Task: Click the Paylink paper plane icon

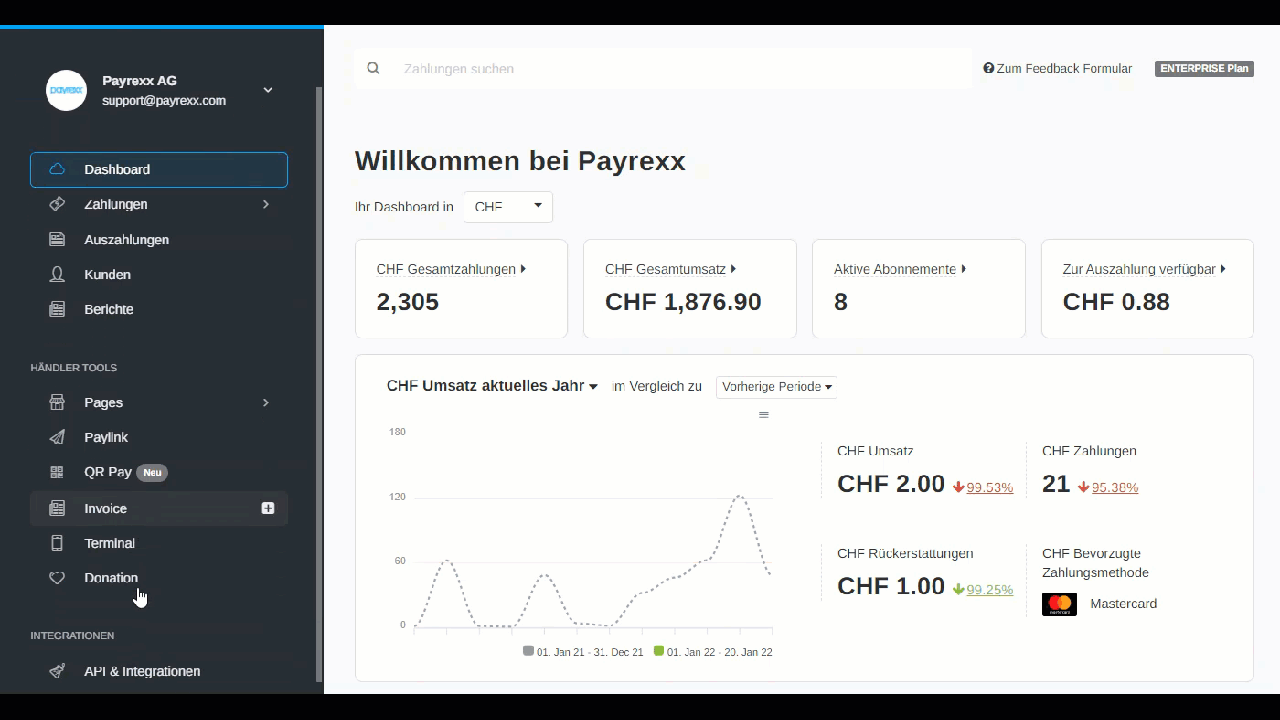Action: (x=57, y=437)
